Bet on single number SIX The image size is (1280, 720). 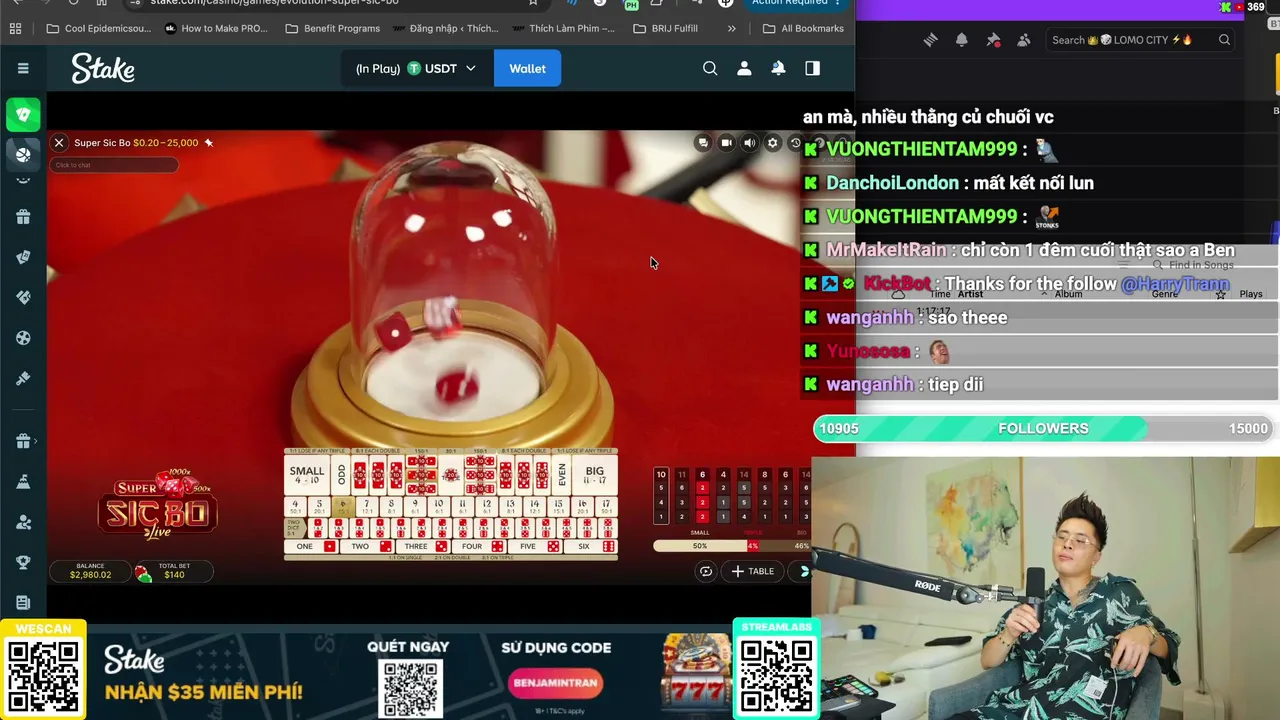(x=590, y=547)
